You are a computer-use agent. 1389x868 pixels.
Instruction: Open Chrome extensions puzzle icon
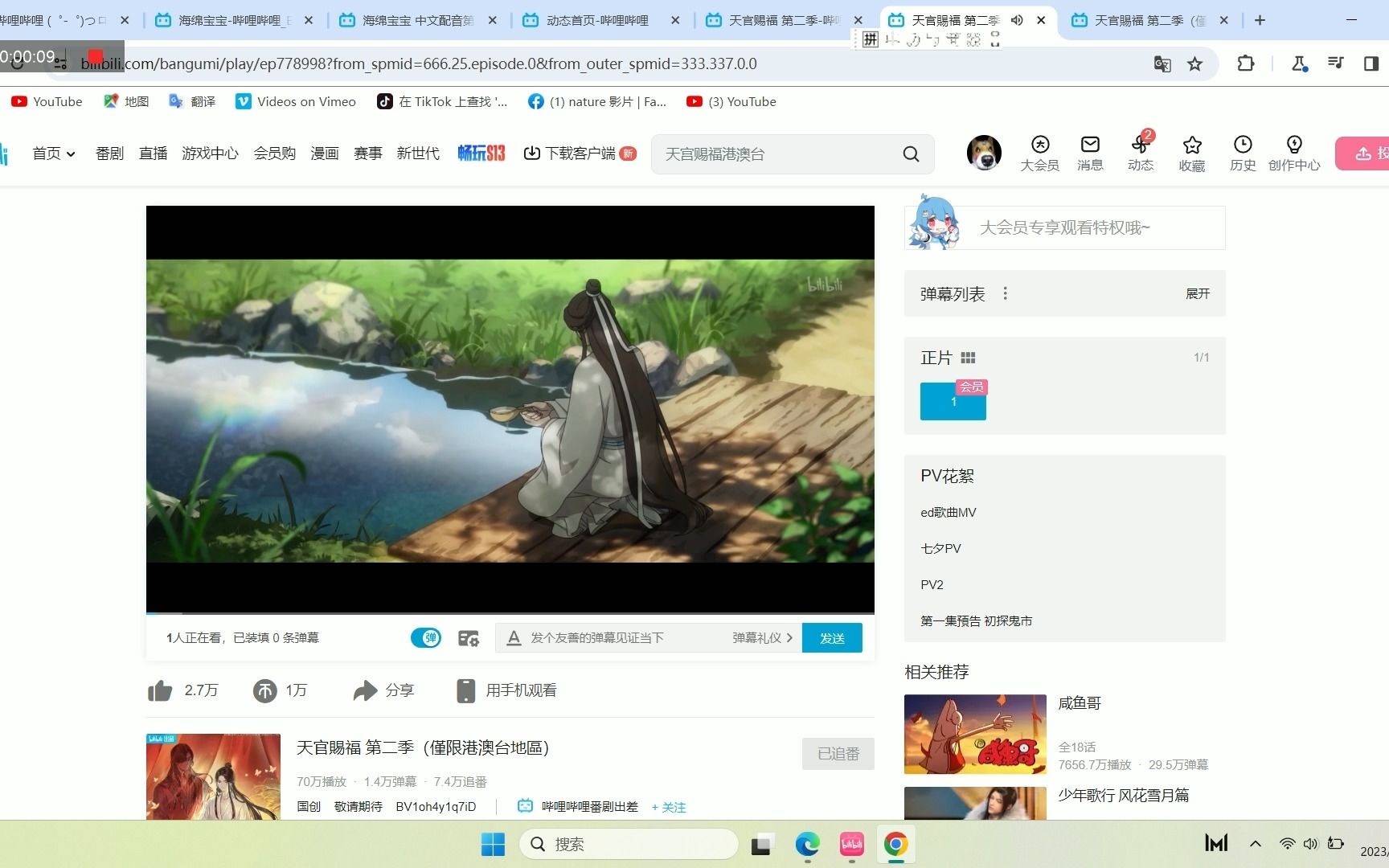tap(1245, 63)
